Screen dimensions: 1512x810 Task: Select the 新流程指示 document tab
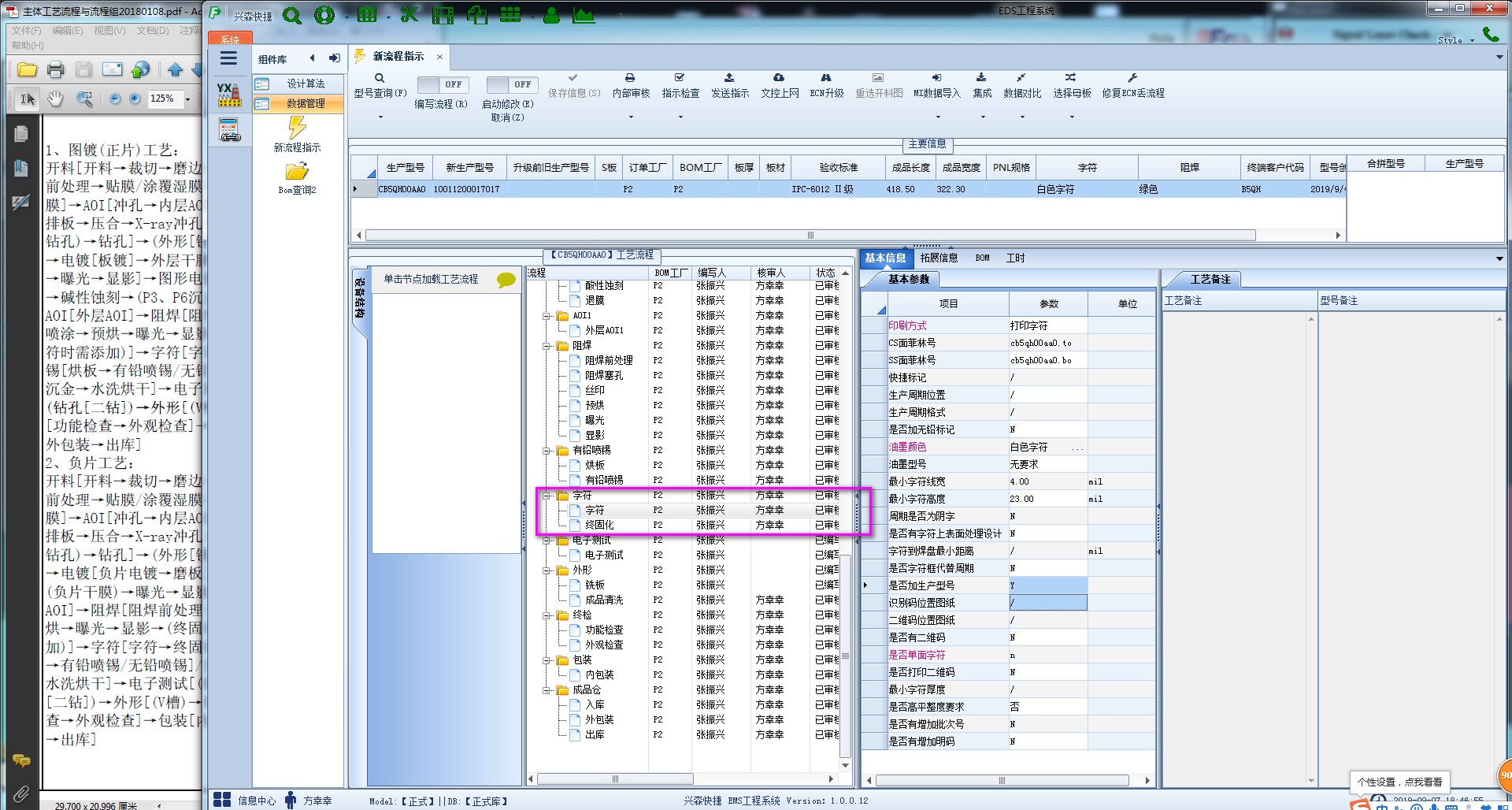398,57
